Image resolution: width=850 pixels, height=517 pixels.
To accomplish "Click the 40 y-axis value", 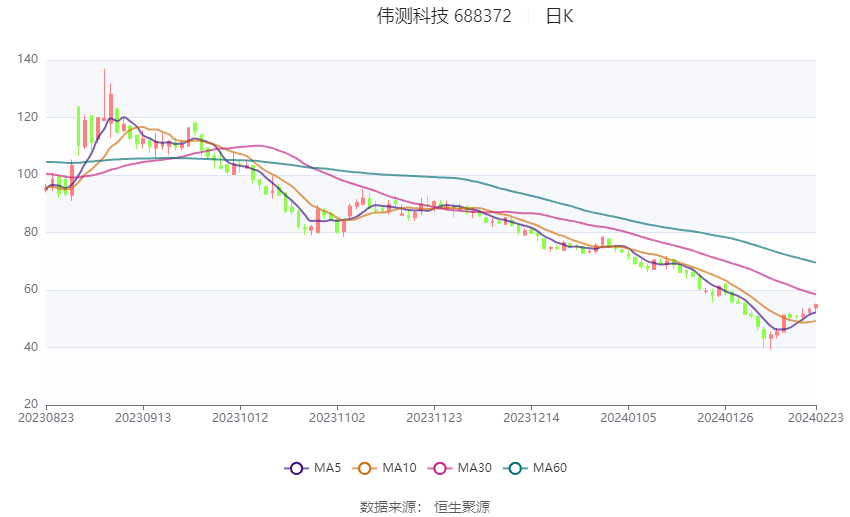I will point(31,347).
